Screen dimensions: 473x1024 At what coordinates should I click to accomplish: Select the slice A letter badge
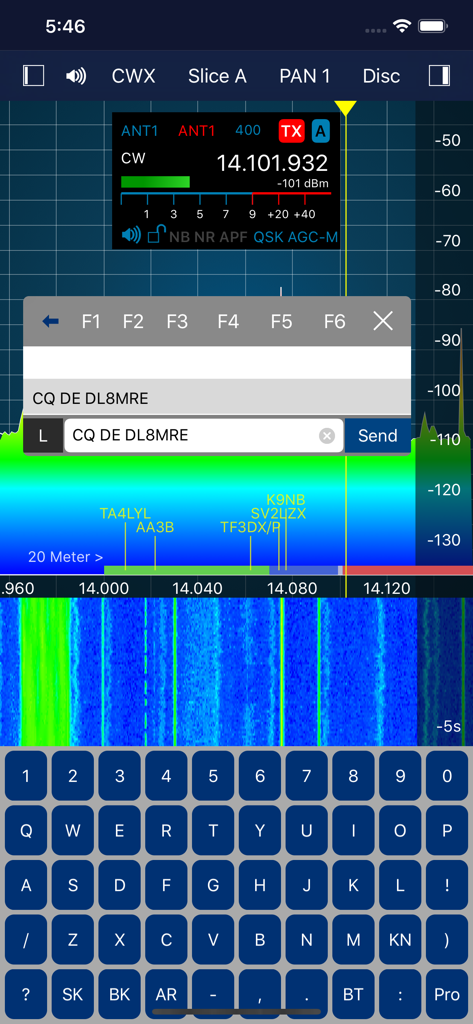(320, 131)
